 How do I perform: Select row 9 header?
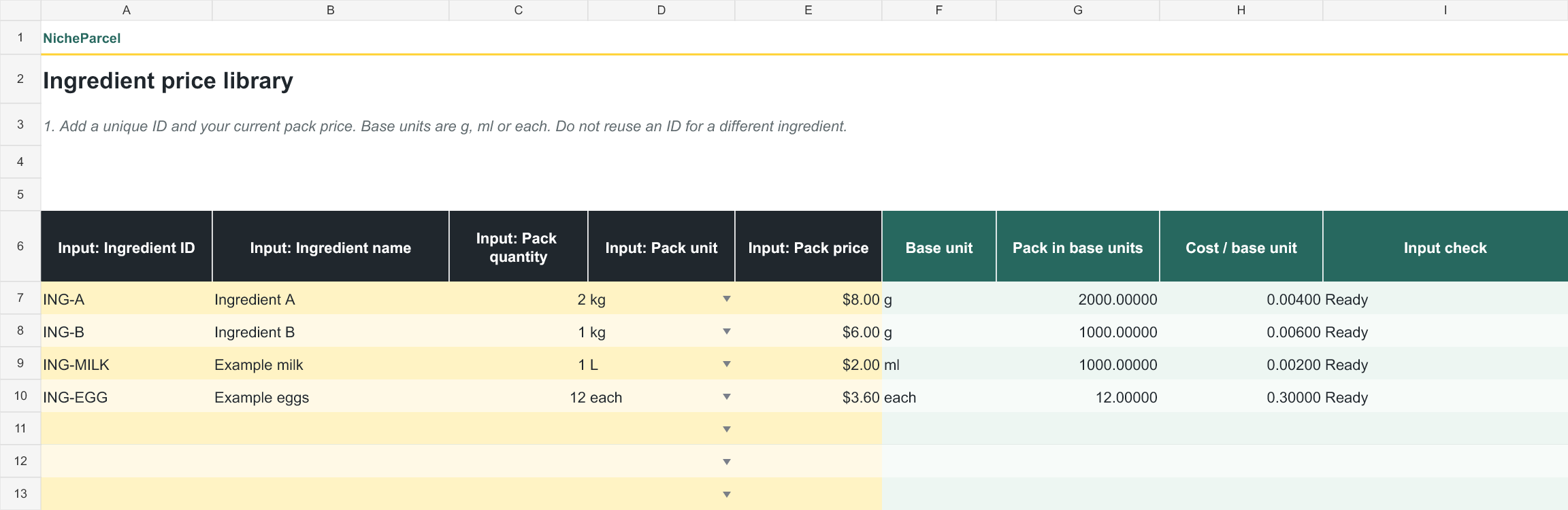pos(20,363)
